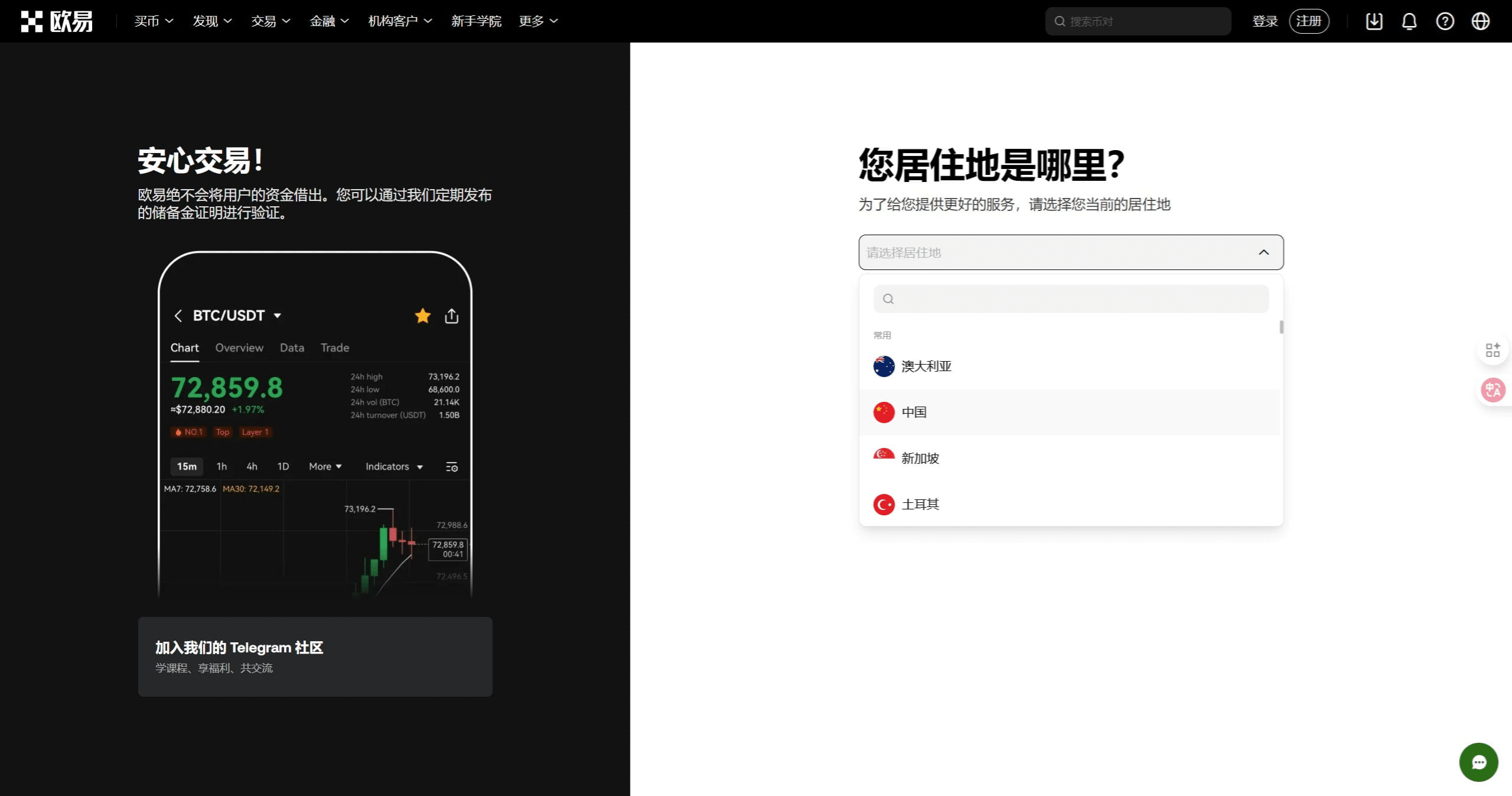Click the 搜索币对 search field
The width and height of the screenshot is (1512, 796).
pyautogui.click(x=1138, y=21)
